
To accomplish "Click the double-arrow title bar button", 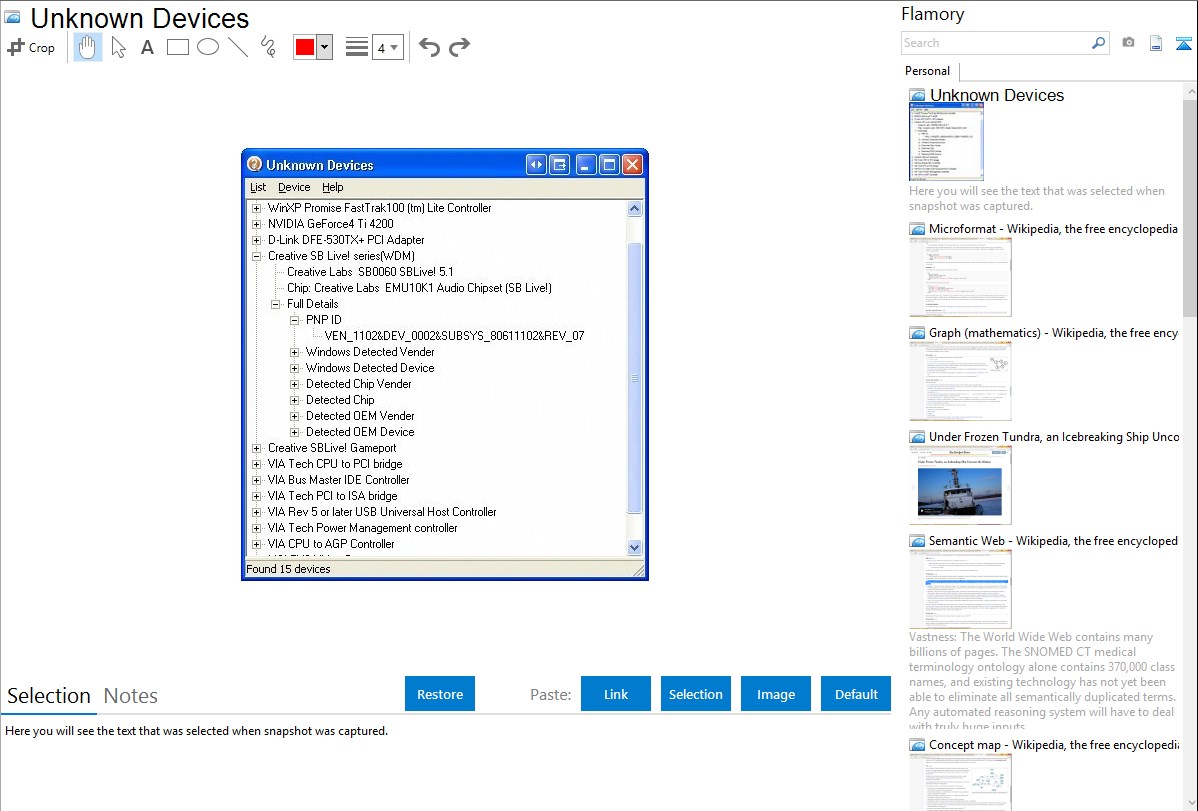I will point(536,164).
